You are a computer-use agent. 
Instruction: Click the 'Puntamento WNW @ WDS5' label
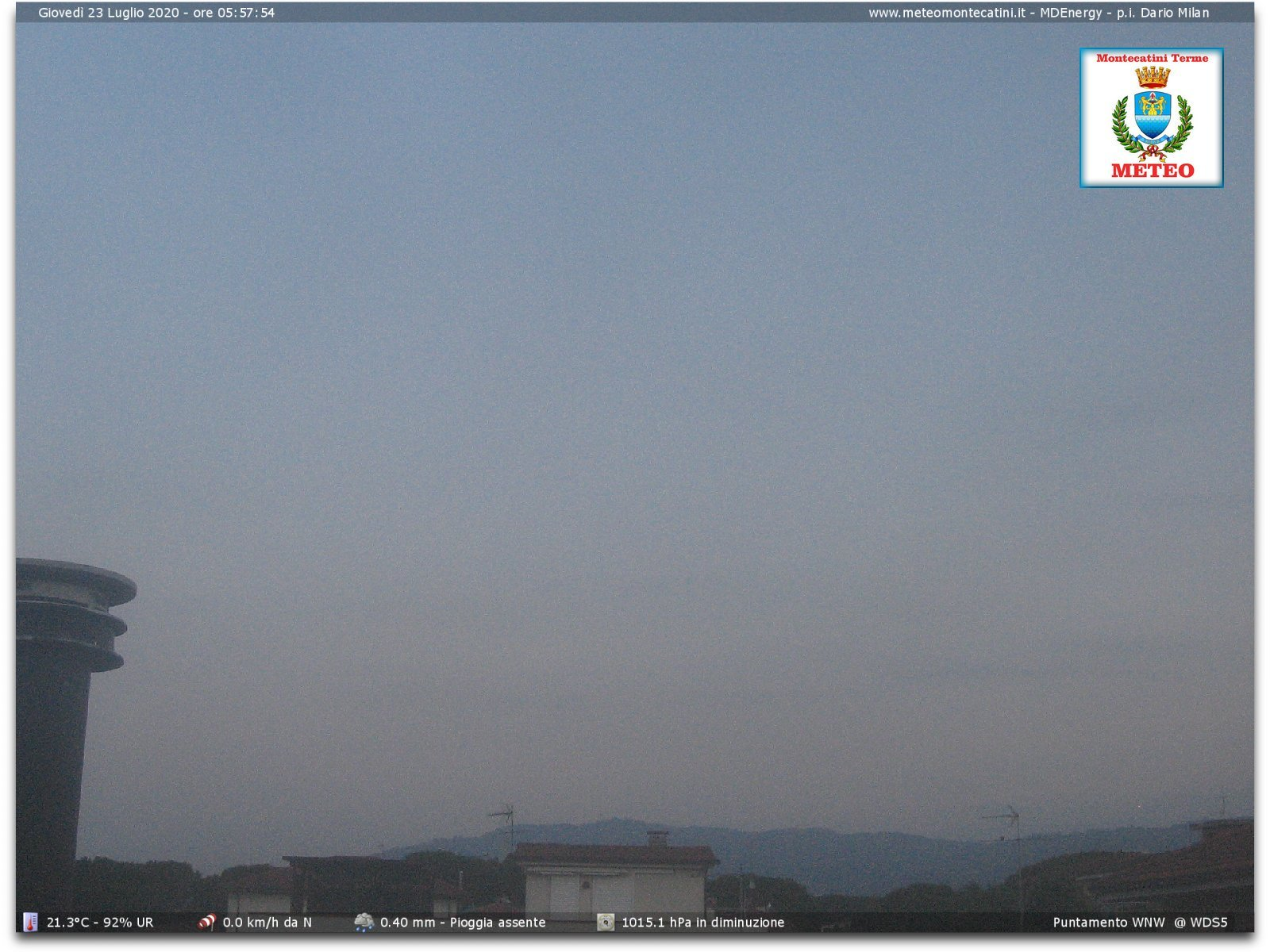pyautogui.click(x=1140, y=923)
